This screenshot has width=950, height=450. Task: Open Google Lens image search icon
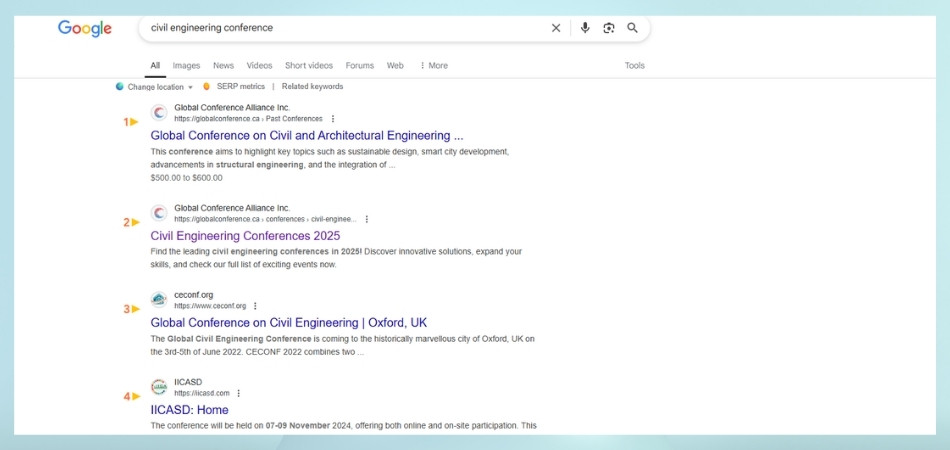(x=609, y=28)
